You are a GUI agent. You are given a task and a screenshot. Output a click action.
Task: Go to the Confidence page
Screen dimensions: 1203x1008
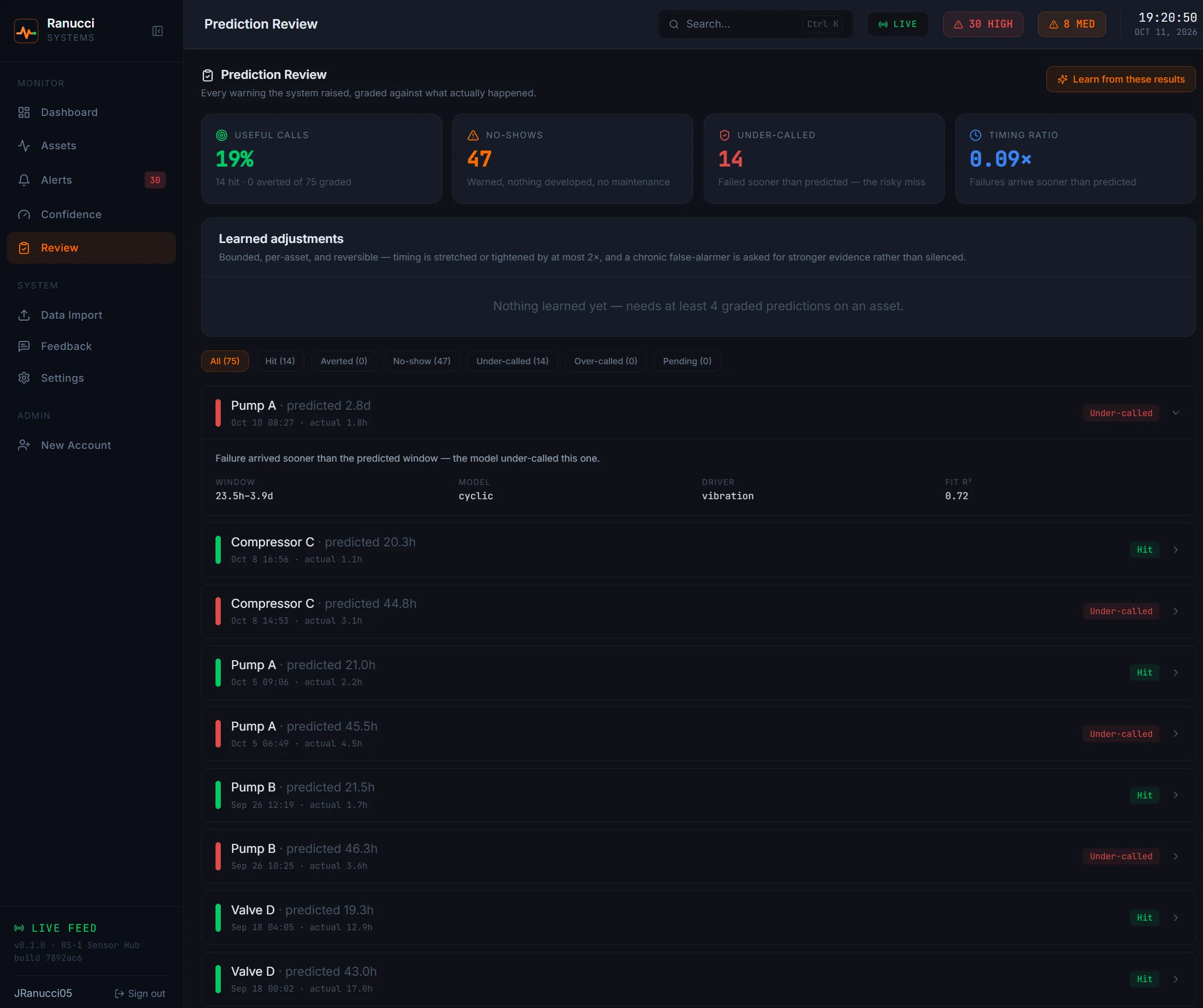click(x=91, y=214)
